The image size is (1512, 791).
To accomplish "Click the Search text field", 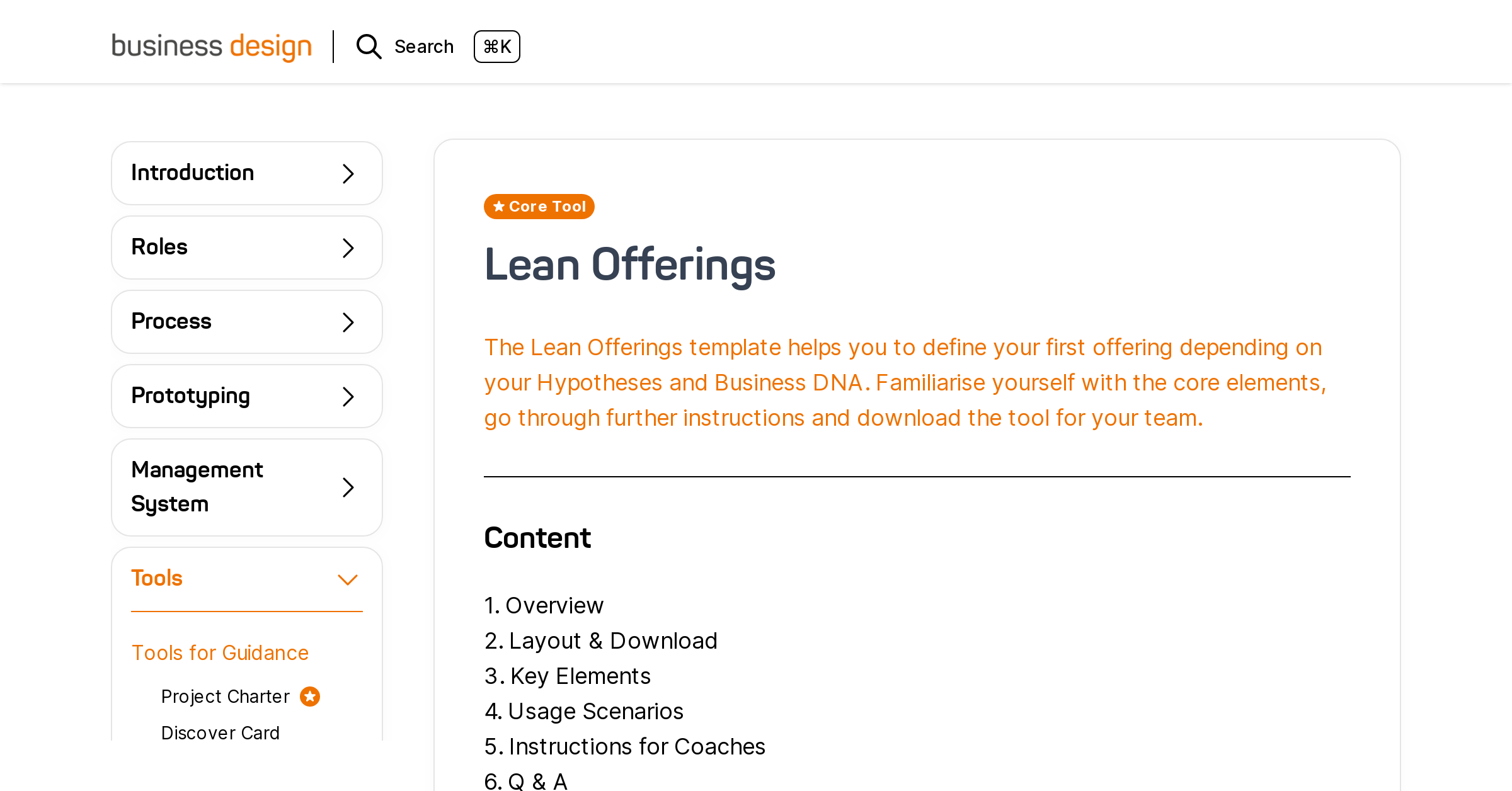I will (x=424, y=47).
